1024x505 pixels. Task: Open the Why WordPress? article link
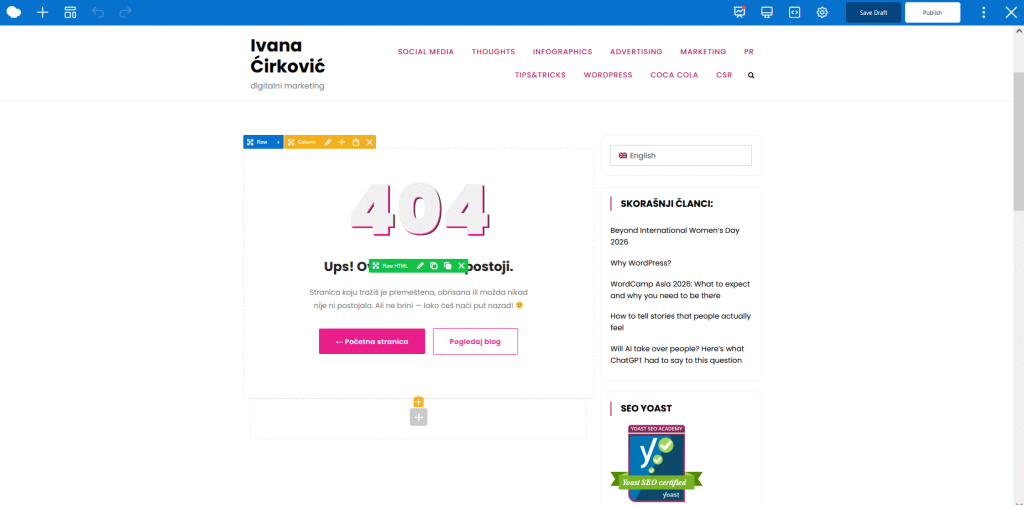coord(641,263)
